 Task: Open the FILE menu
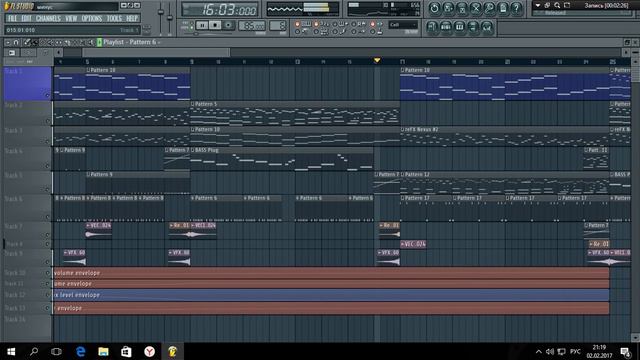[x=13, y=18]
